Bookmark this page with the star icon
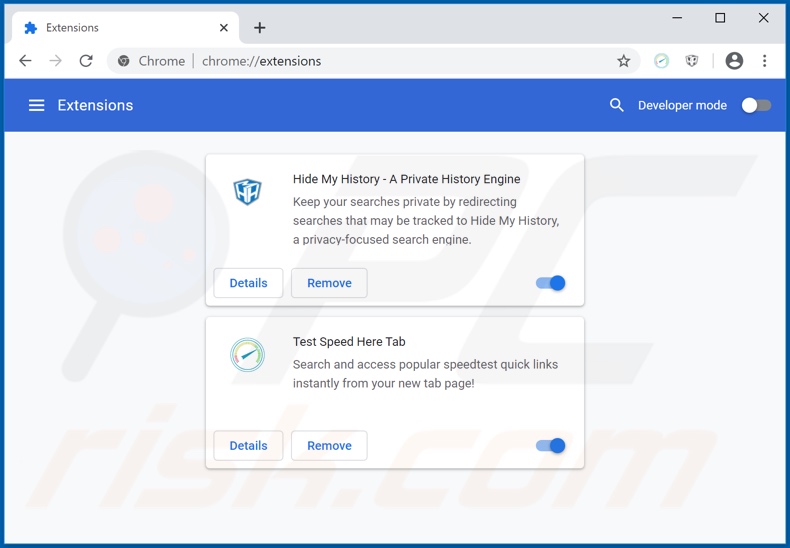Screen dimensions: 790x548 click(x=624, y=61)
